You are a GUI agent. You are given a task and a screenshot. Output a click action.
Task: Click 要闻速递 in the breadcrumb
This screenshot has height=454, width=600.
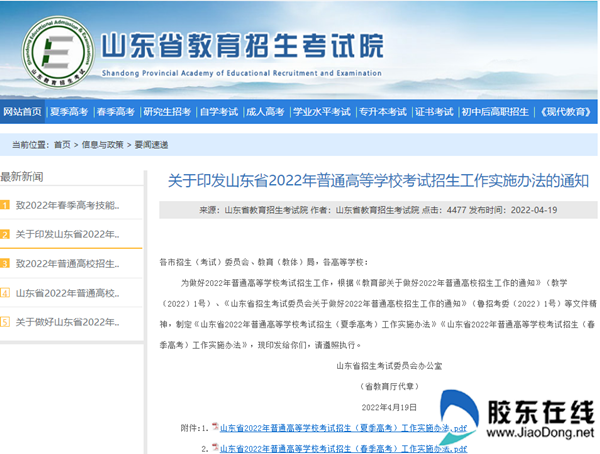[x=152, y=145]
